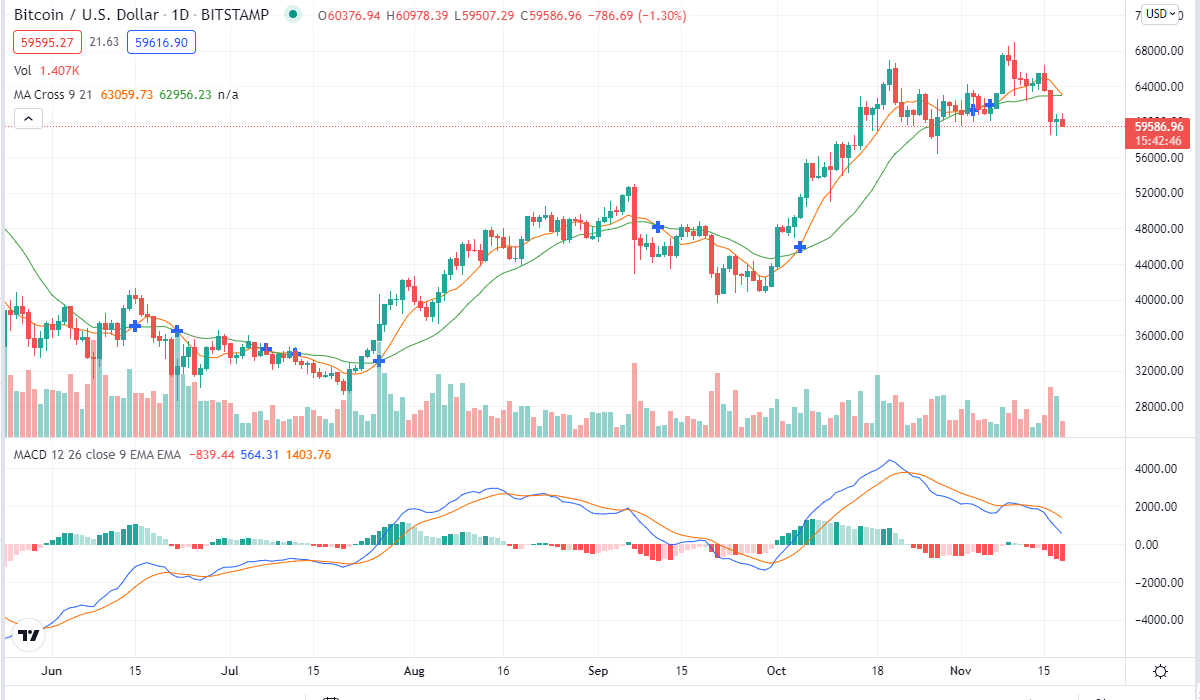Select the MA Cross 9 21 indicator label

pos(52,94)
